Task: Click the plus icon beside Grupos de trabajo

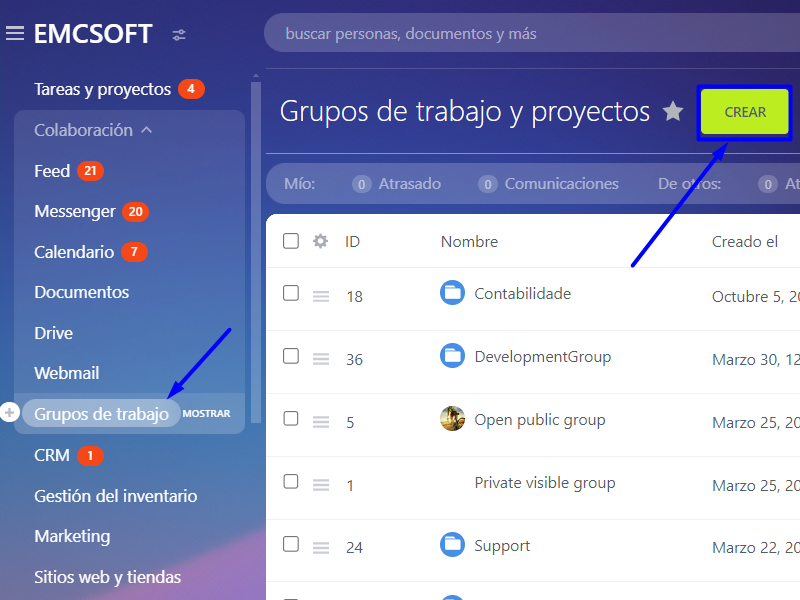Action: [10, 413]
